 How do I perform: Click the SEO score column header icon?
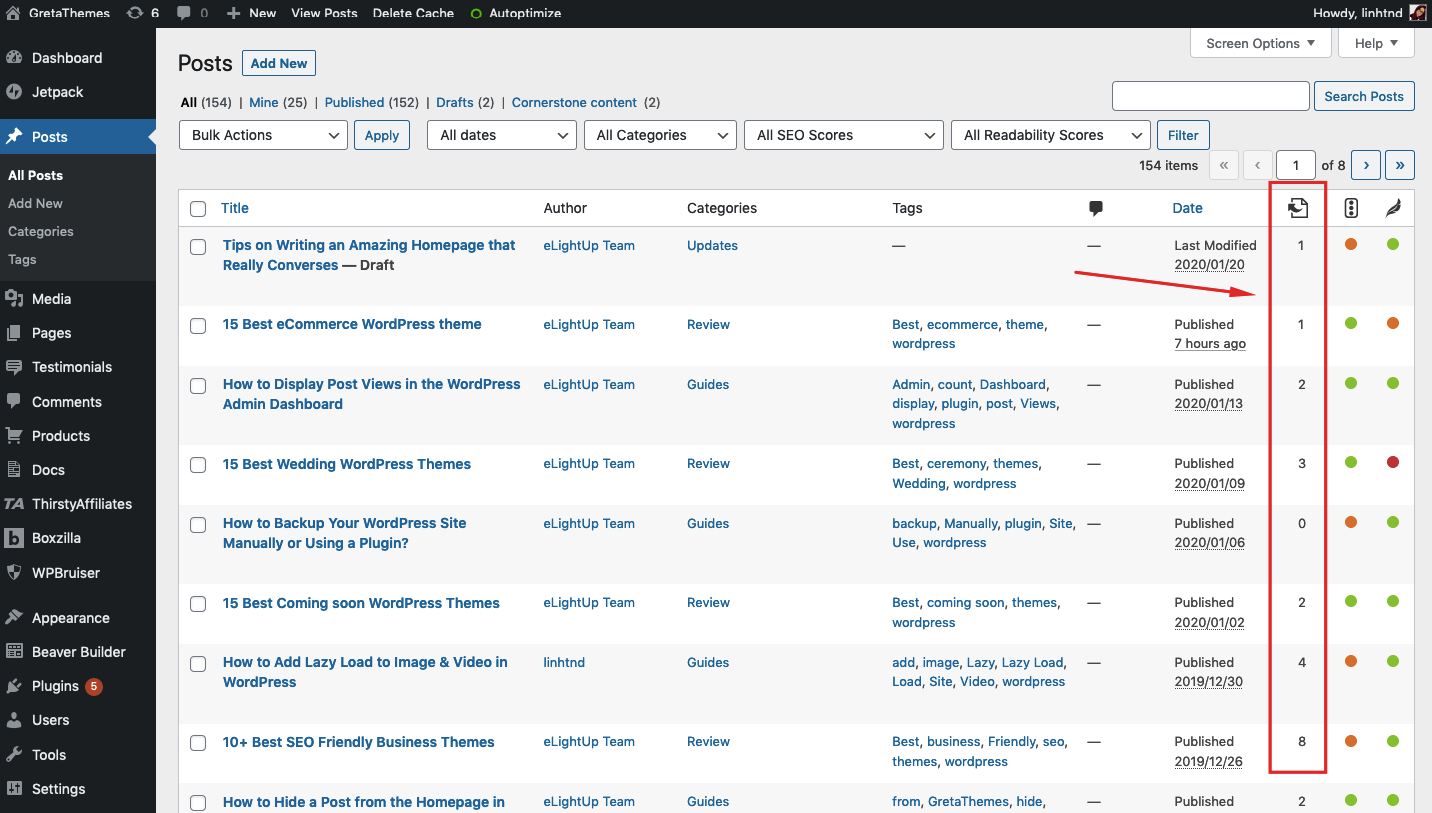[1351, 208]
